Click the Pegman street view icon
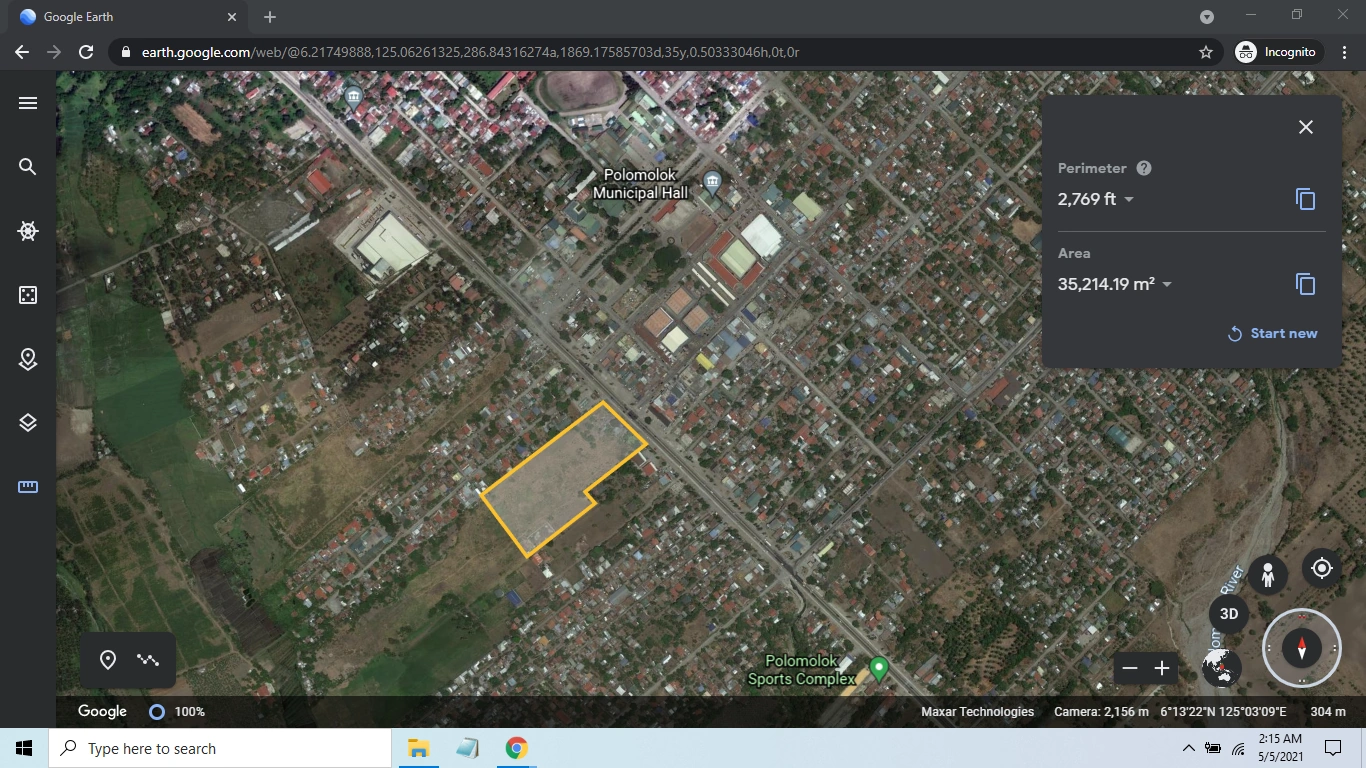Viewport: 1366px width, 768px height. coord(1268,575)
